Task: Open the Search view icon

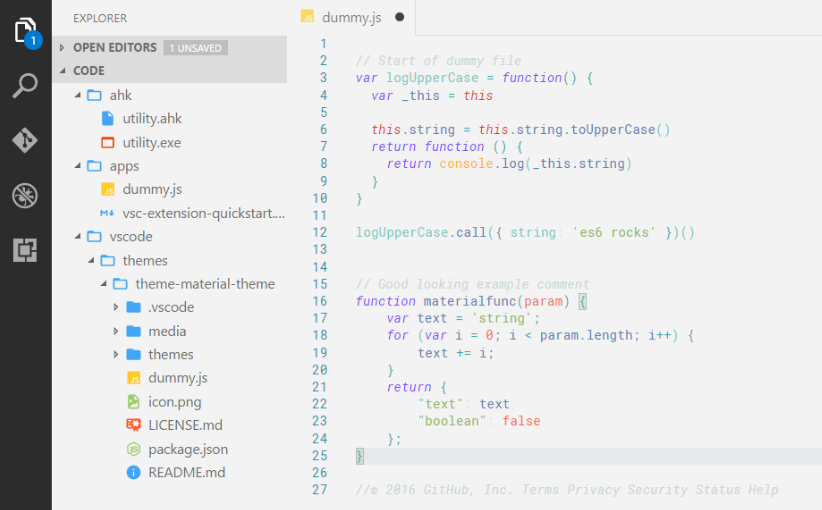Action: point(25,85)
